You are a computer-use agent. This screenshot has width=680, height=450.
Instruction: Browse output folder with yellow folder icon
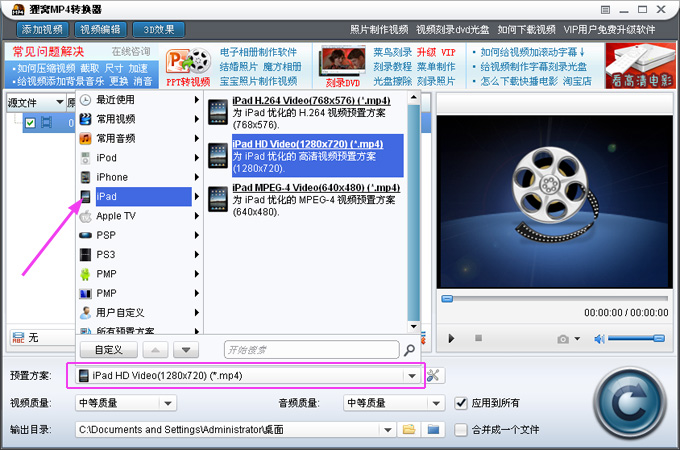click(409, 430)
